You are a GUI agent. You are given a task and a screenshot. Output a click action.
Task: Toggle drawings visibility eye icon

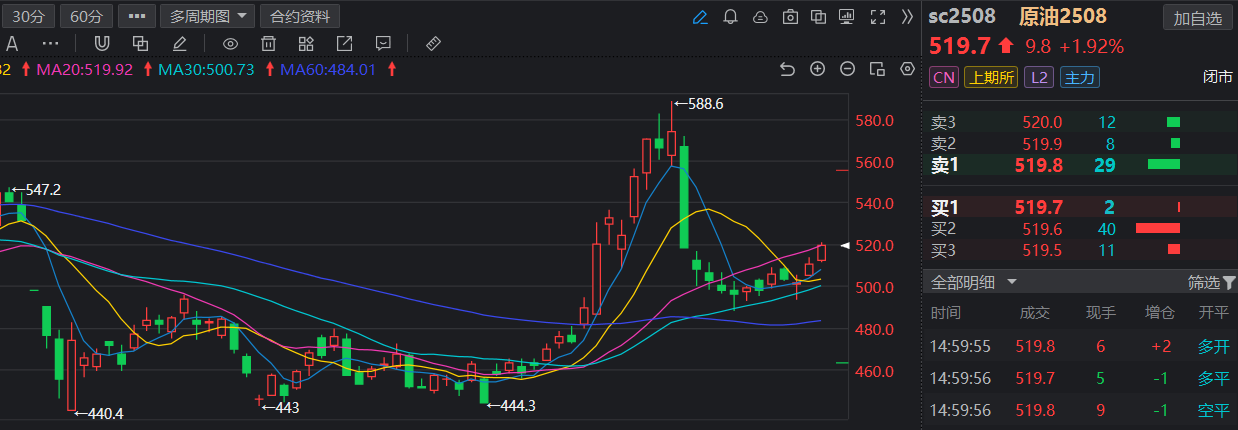(x=230, y=44)
